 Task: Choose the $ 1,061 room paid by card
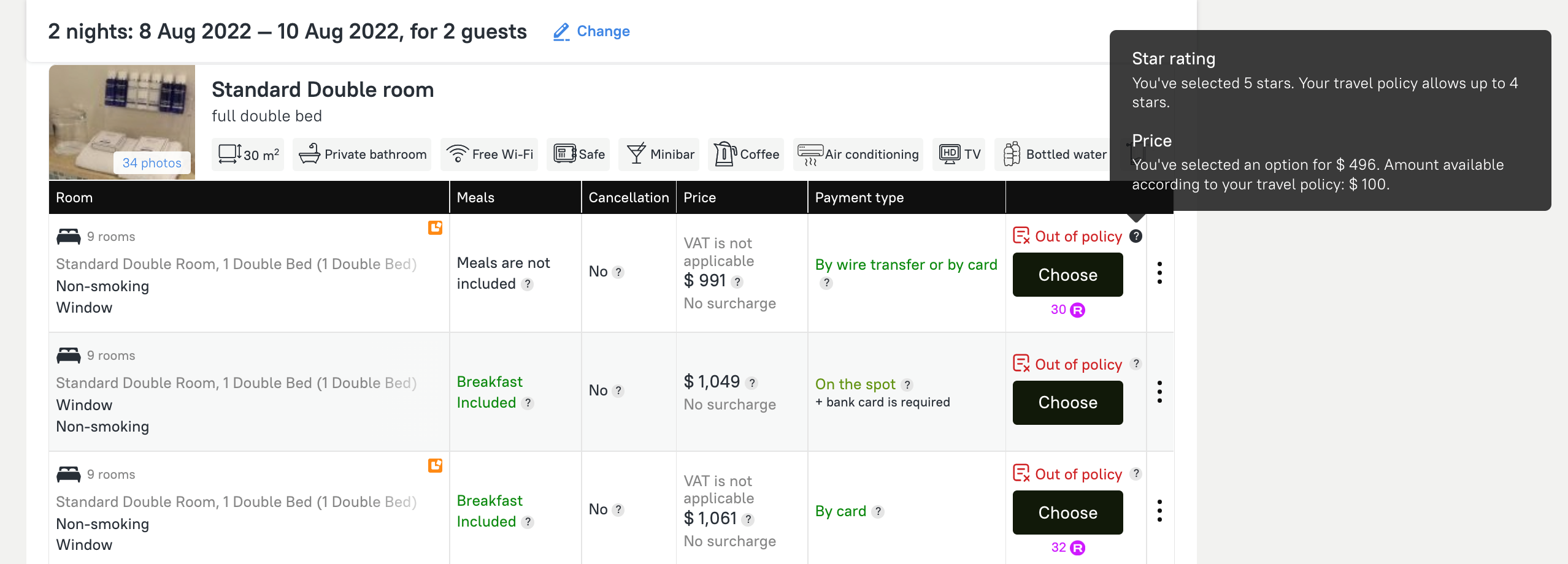[1067, 513]
